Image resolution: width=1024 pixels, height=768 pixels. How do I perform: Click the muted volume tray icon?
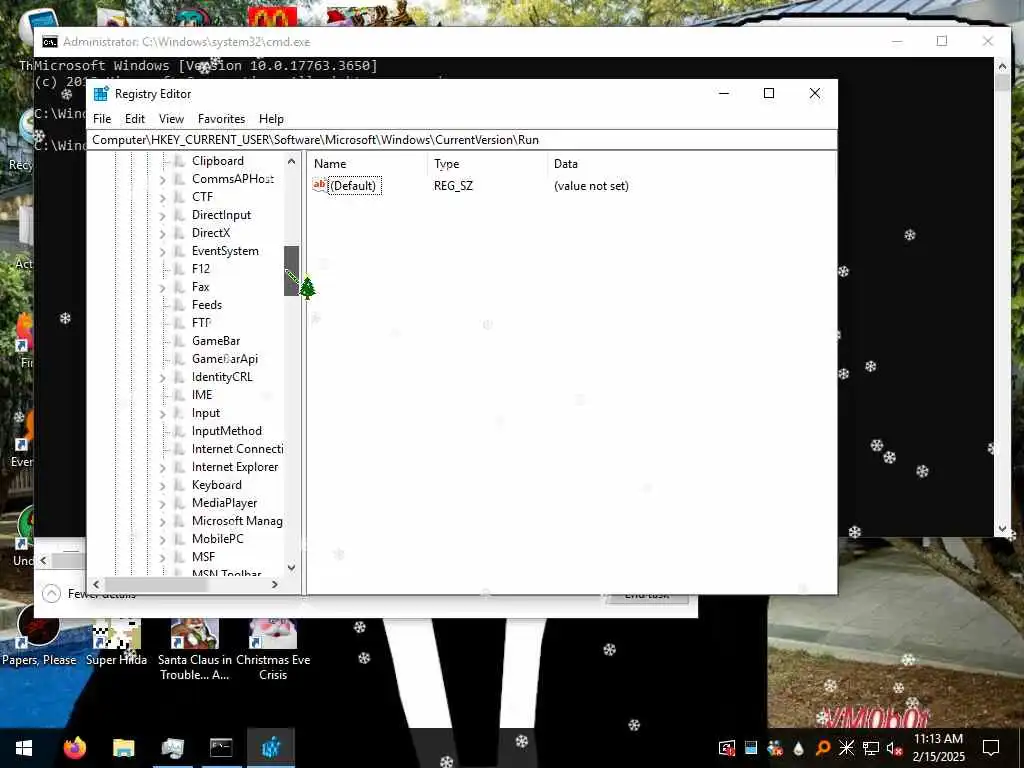click(x=894, y=748)
